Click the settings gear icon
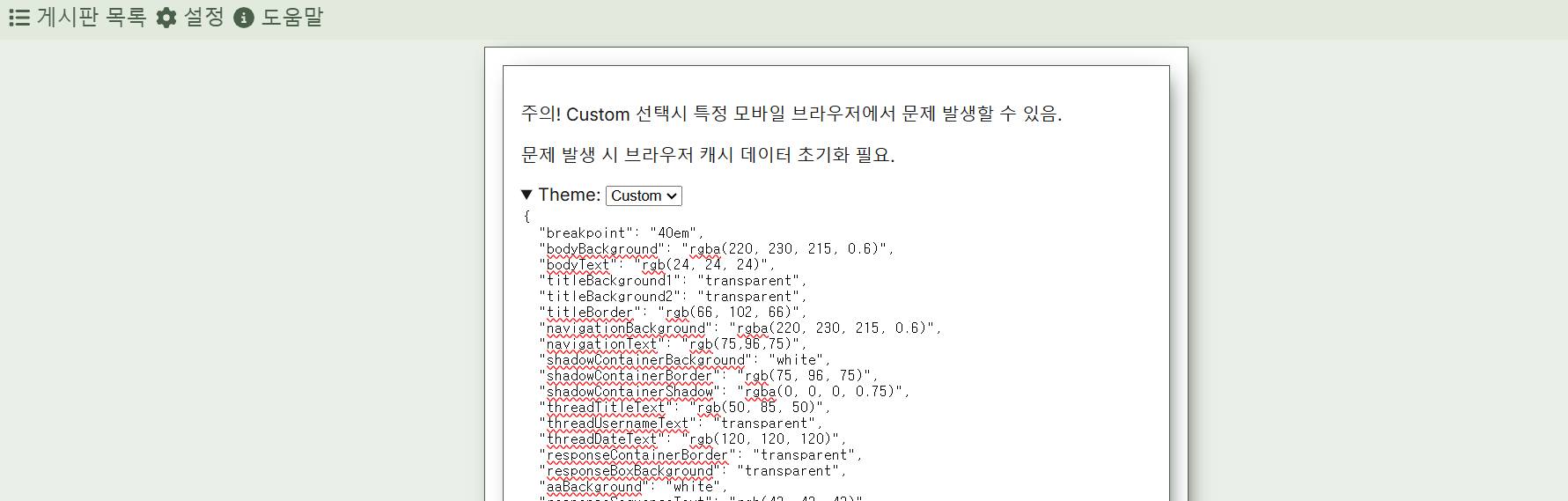This screenshot has width=1568, height=501. [166, 18]
